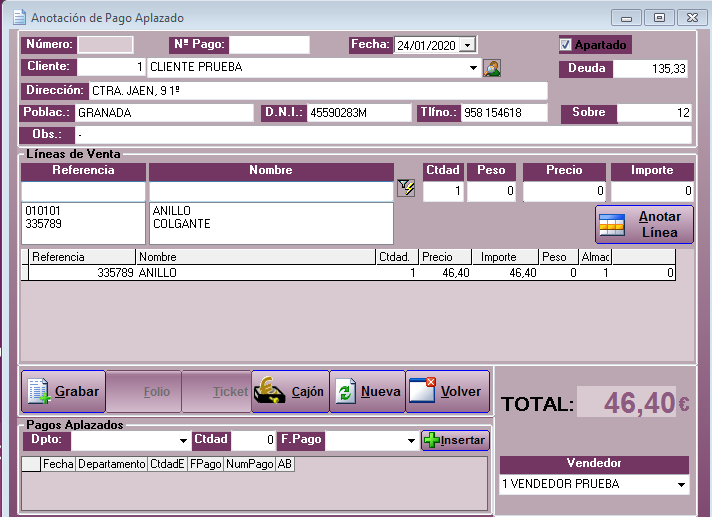Click the disabled Folio button

(x=144, y=391)
